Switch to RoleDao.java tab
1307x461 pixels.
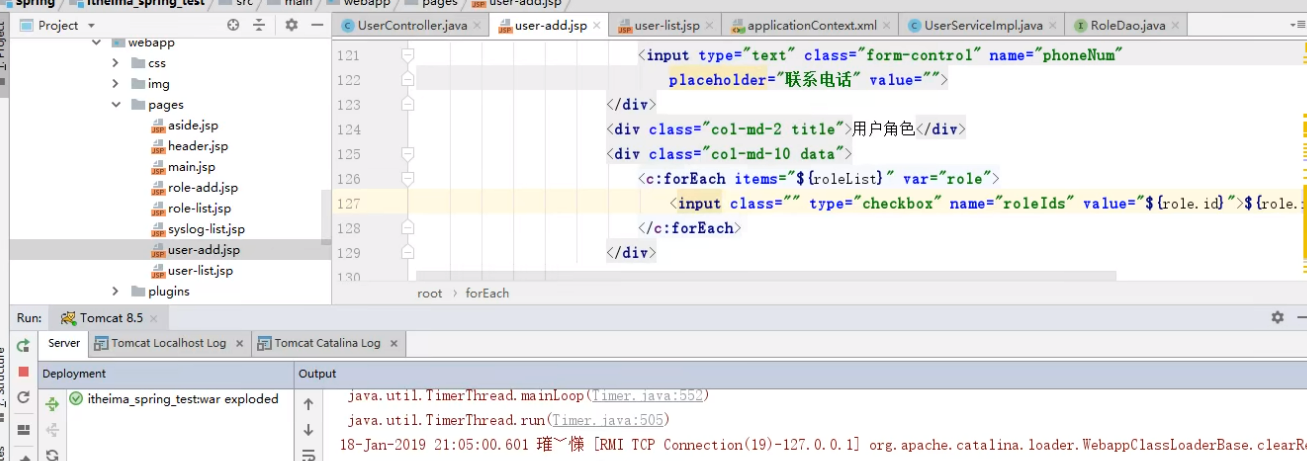click(1126, 26)
